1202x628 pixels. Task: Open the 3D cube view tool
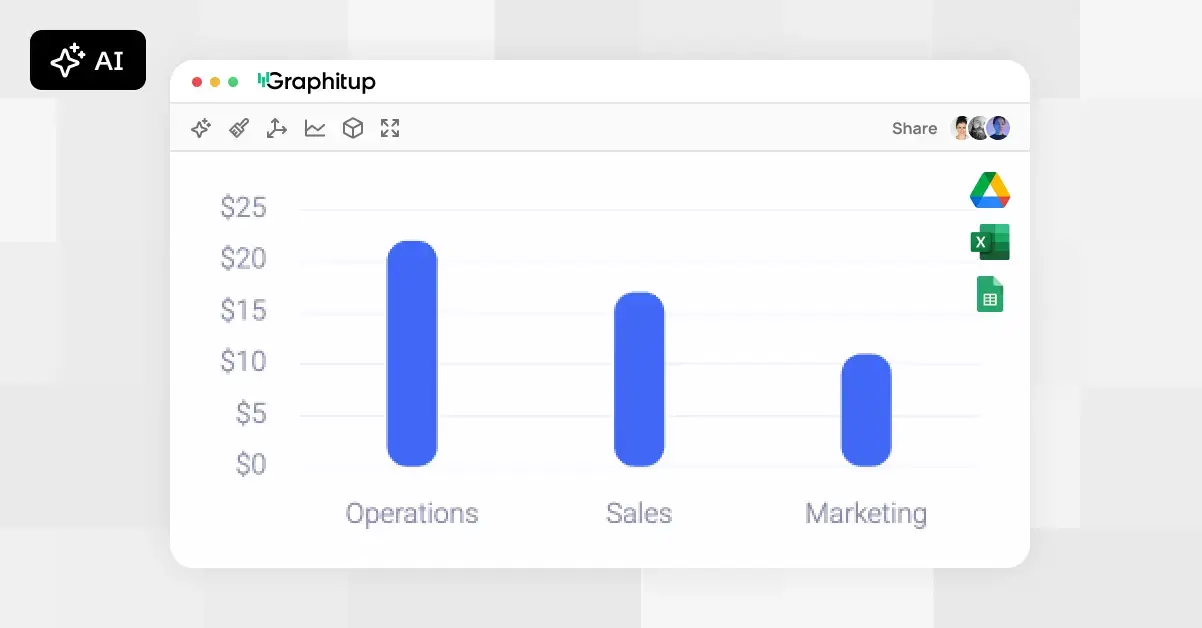(352, 128)
